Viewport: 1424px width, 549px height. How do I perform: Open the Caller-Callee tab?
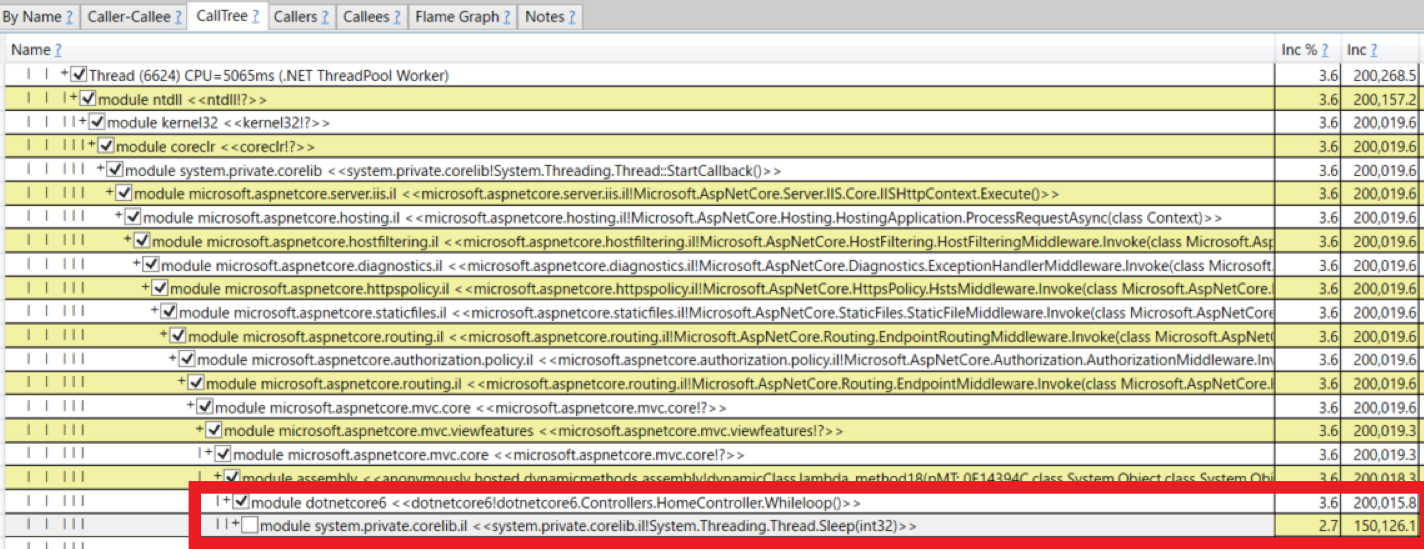coord(127,16)
